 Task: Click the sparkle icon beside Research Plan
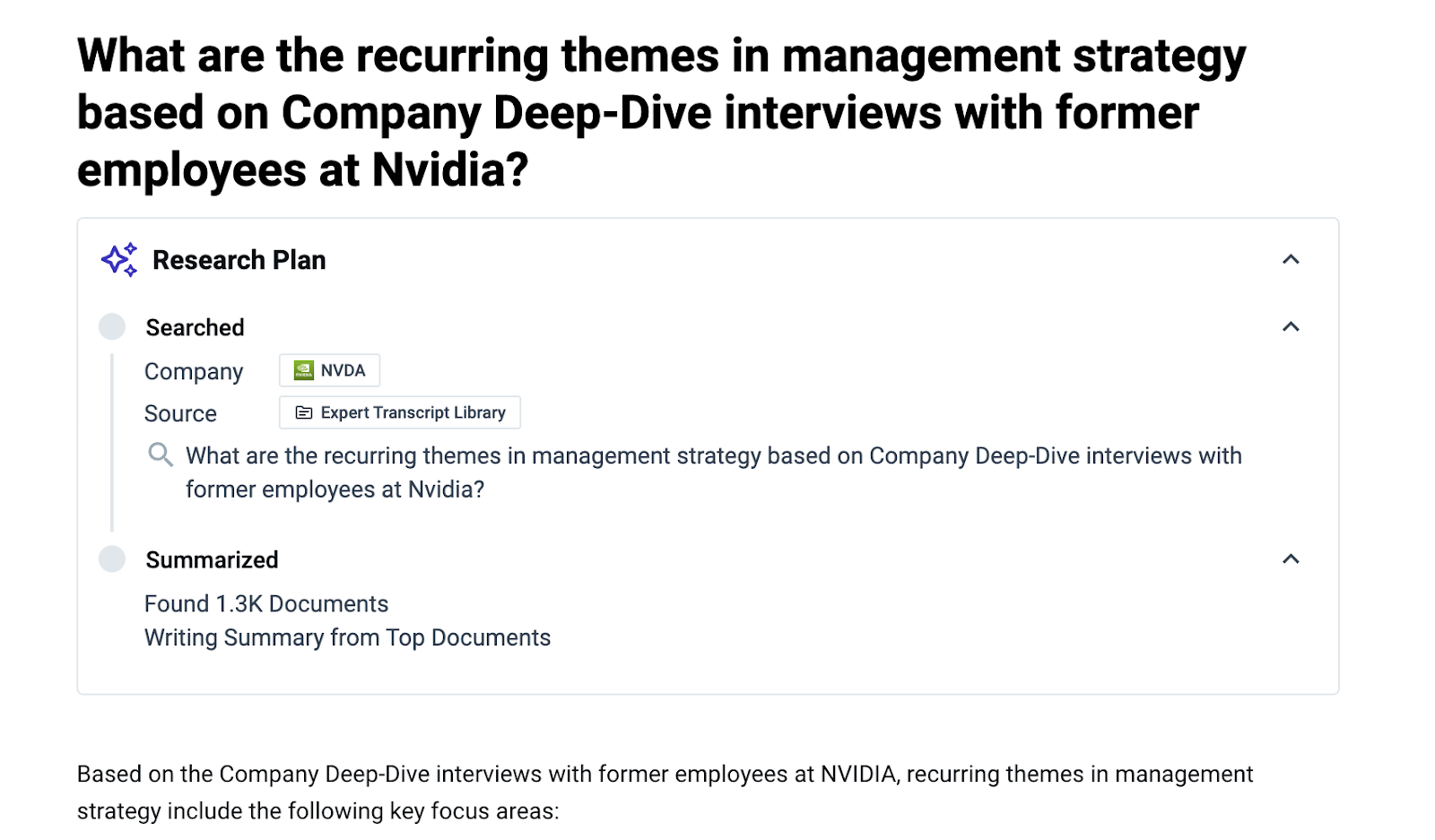(x=119, y=260)
